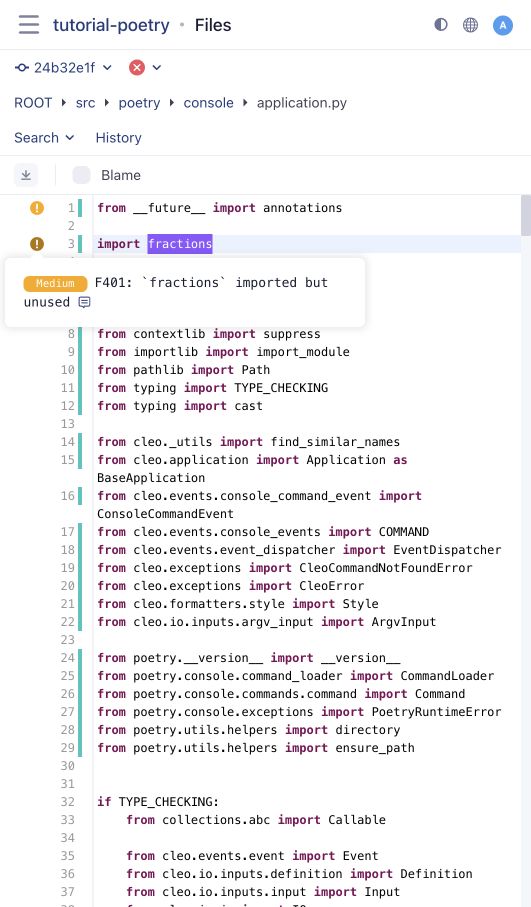Click 'annotations' on line 1

tap(303, 208)
